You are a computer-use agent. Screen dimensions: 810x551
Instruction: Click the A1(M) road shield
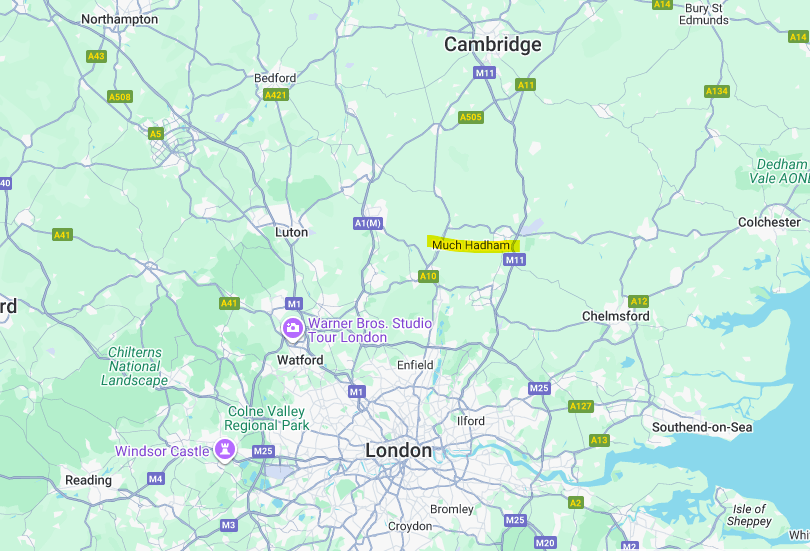[368, 224]
